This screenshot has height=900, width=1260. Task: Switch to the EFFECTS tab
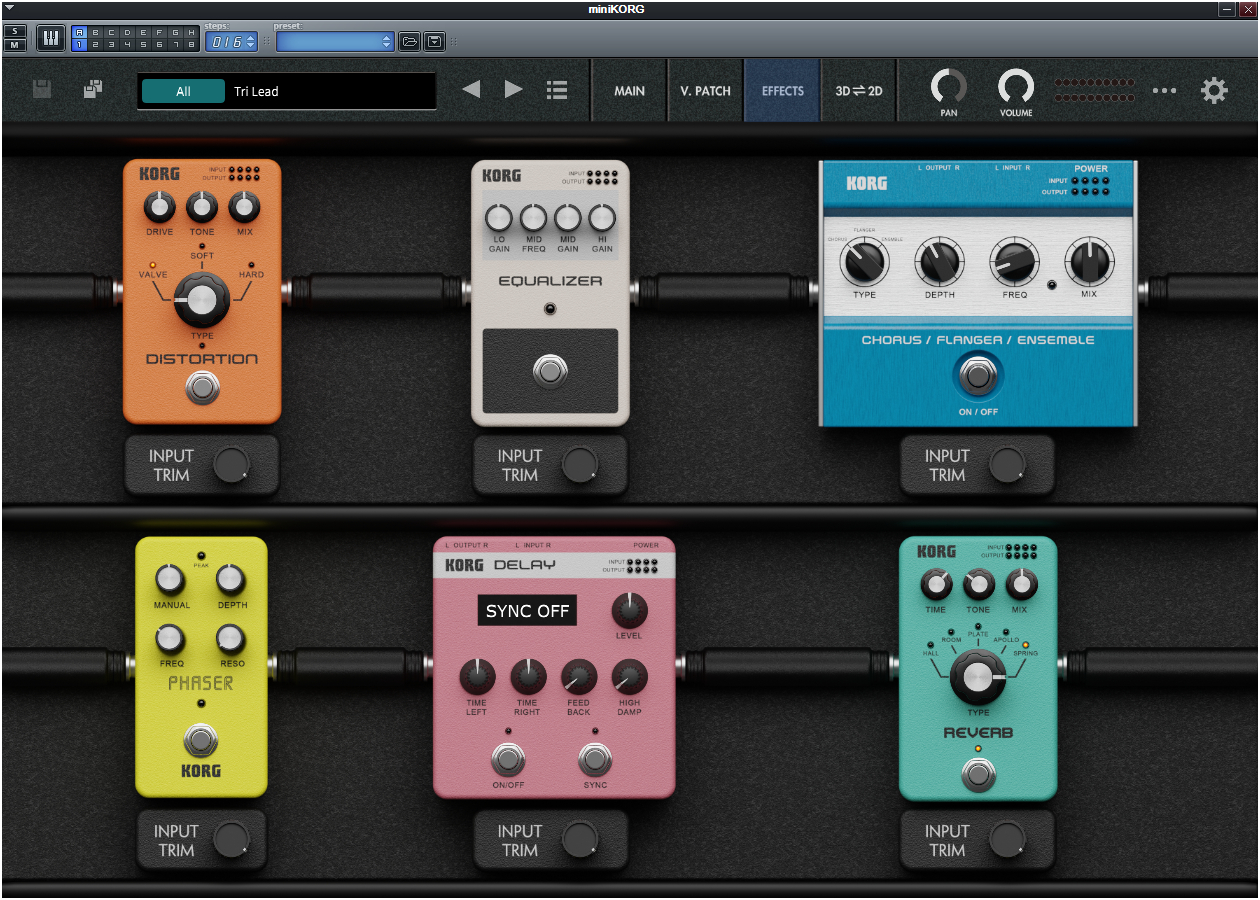[782, 91]
